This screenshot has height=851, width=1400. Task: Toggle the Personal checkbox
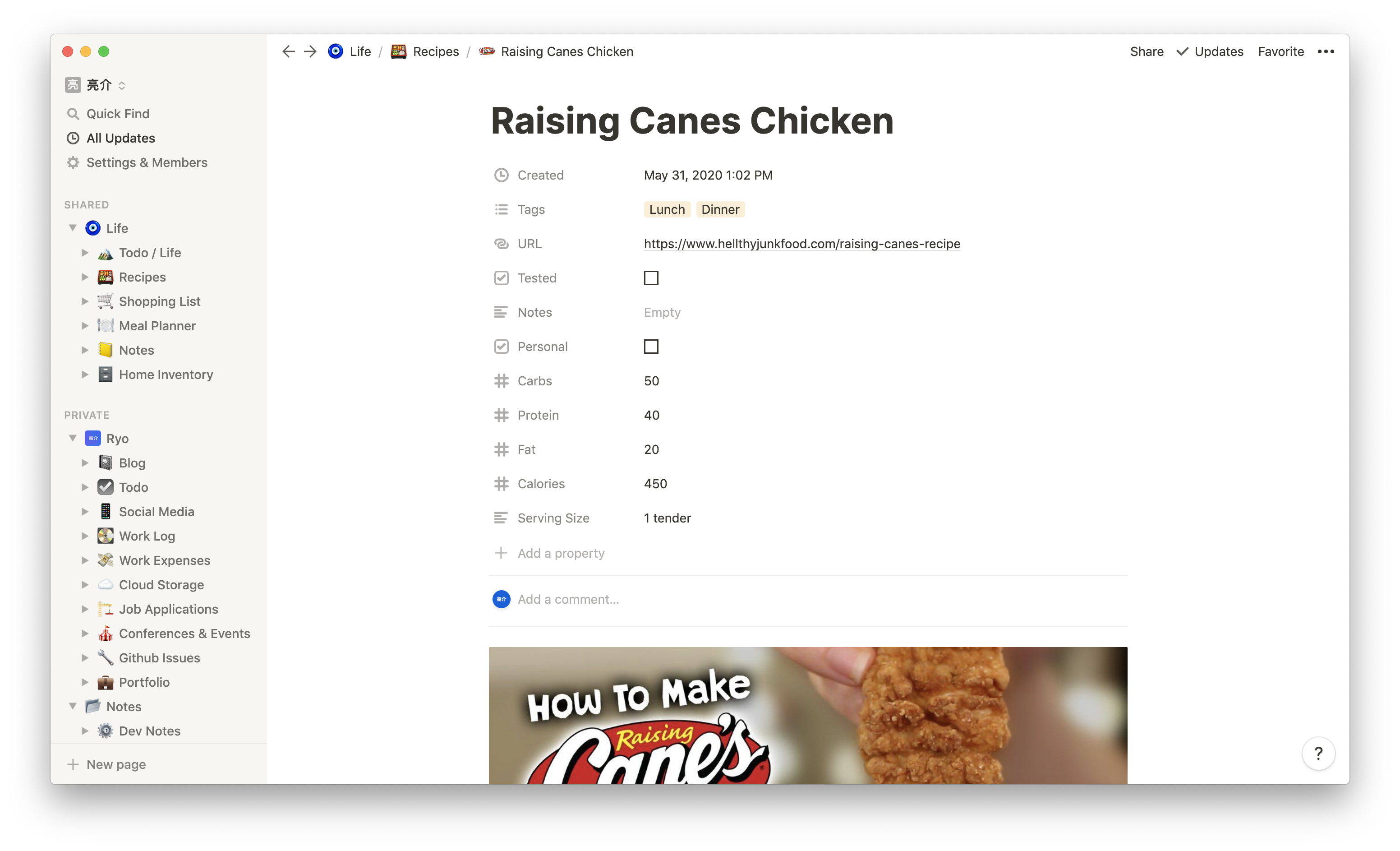(x=651, y=346)
